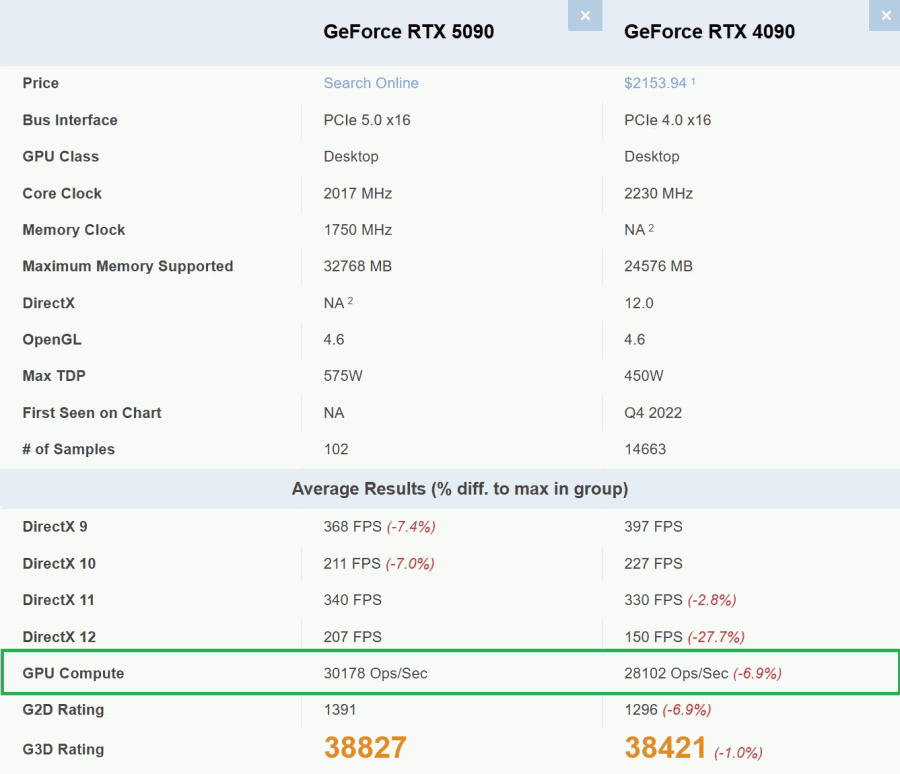Click the 1391 G2D rating value
900x774 pixels.
pos(340,710)
